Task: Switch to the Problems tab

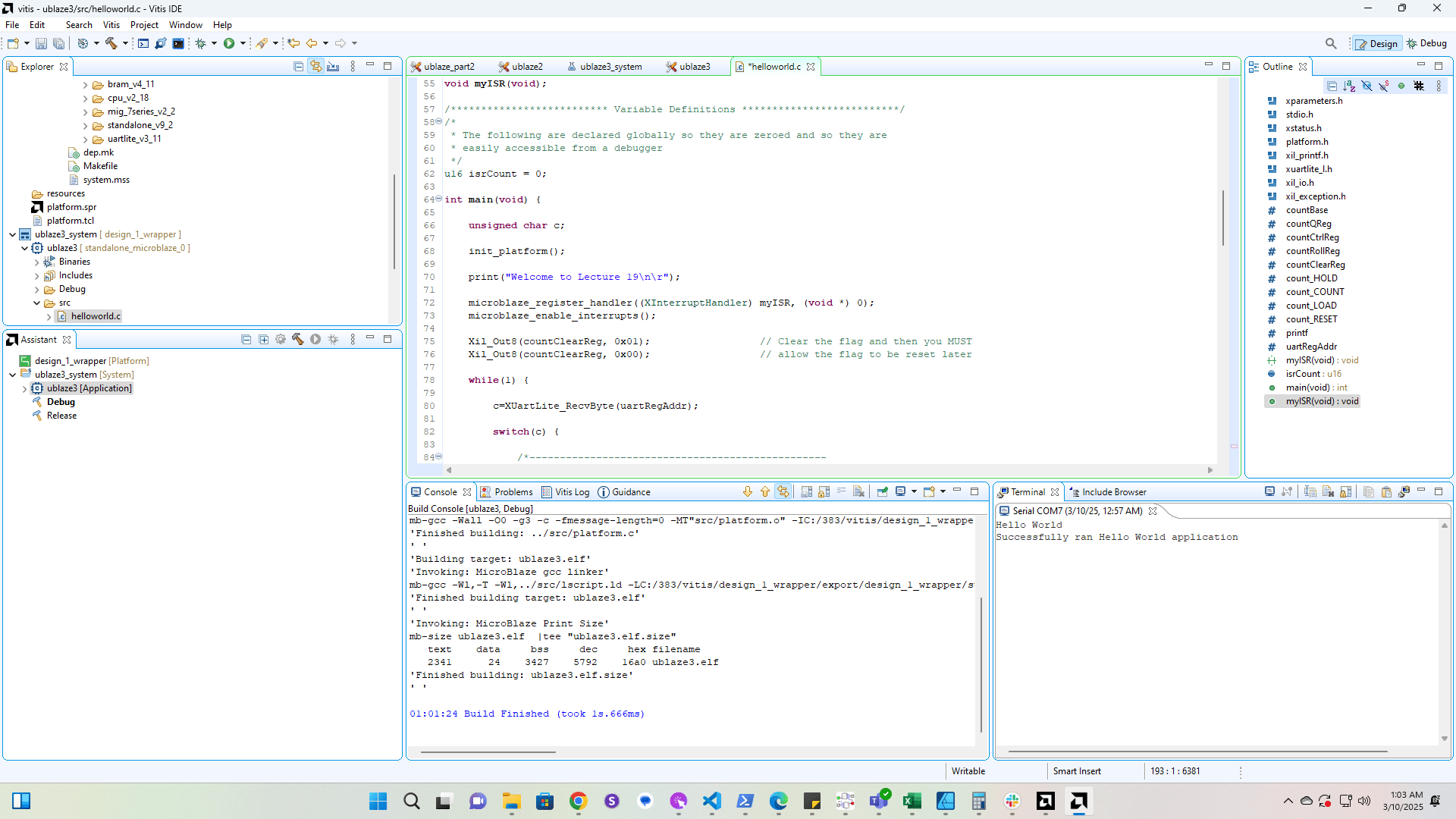Action: tap(507, 492)
